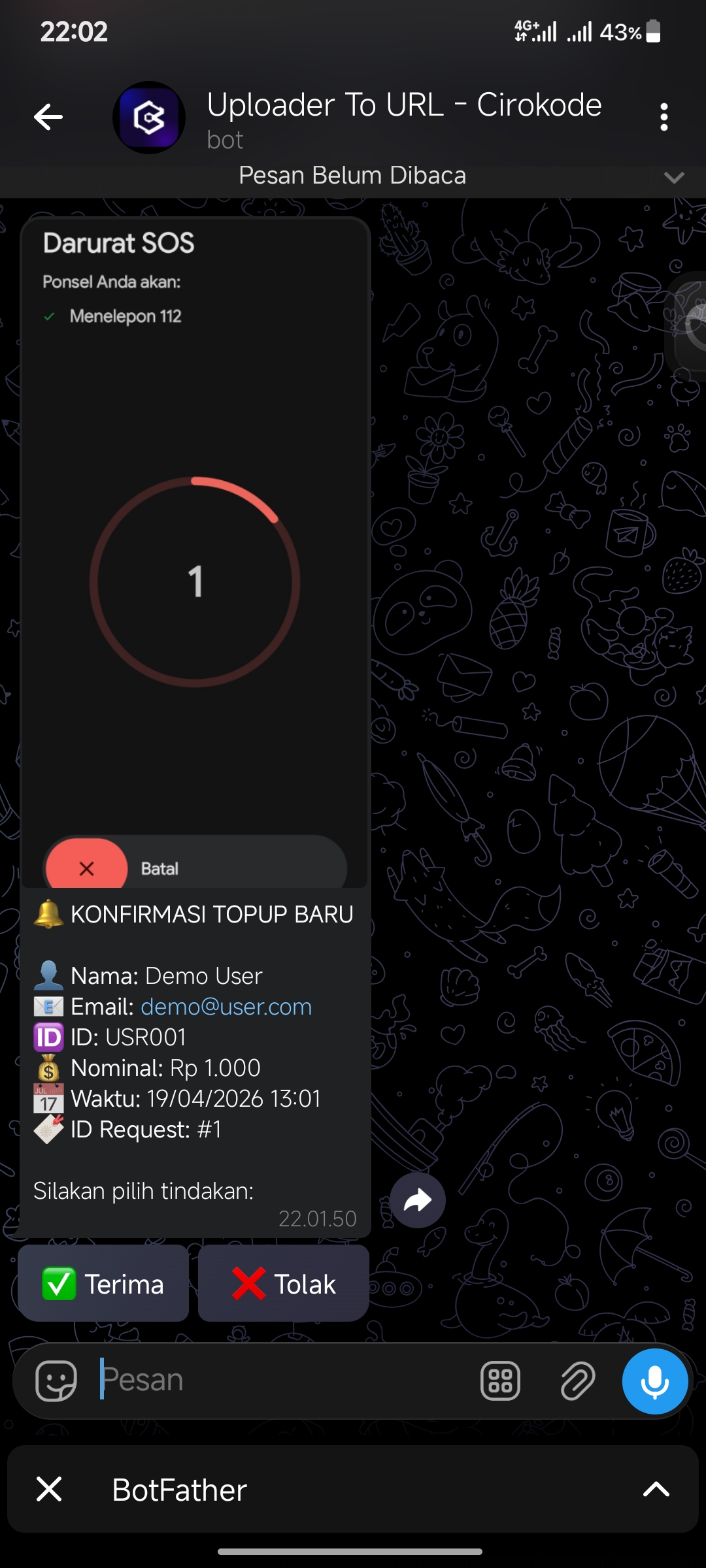Close the BotFather bar with X

click(49, 1489)
